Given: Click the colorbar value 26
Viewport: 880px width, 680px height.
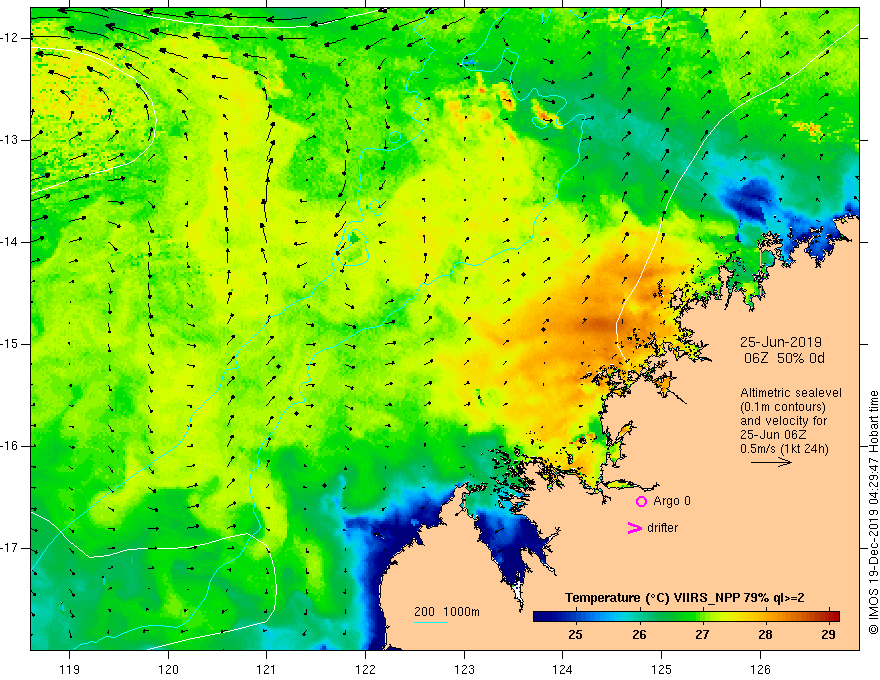Looking at the screenshot, I should pos(639,635).
